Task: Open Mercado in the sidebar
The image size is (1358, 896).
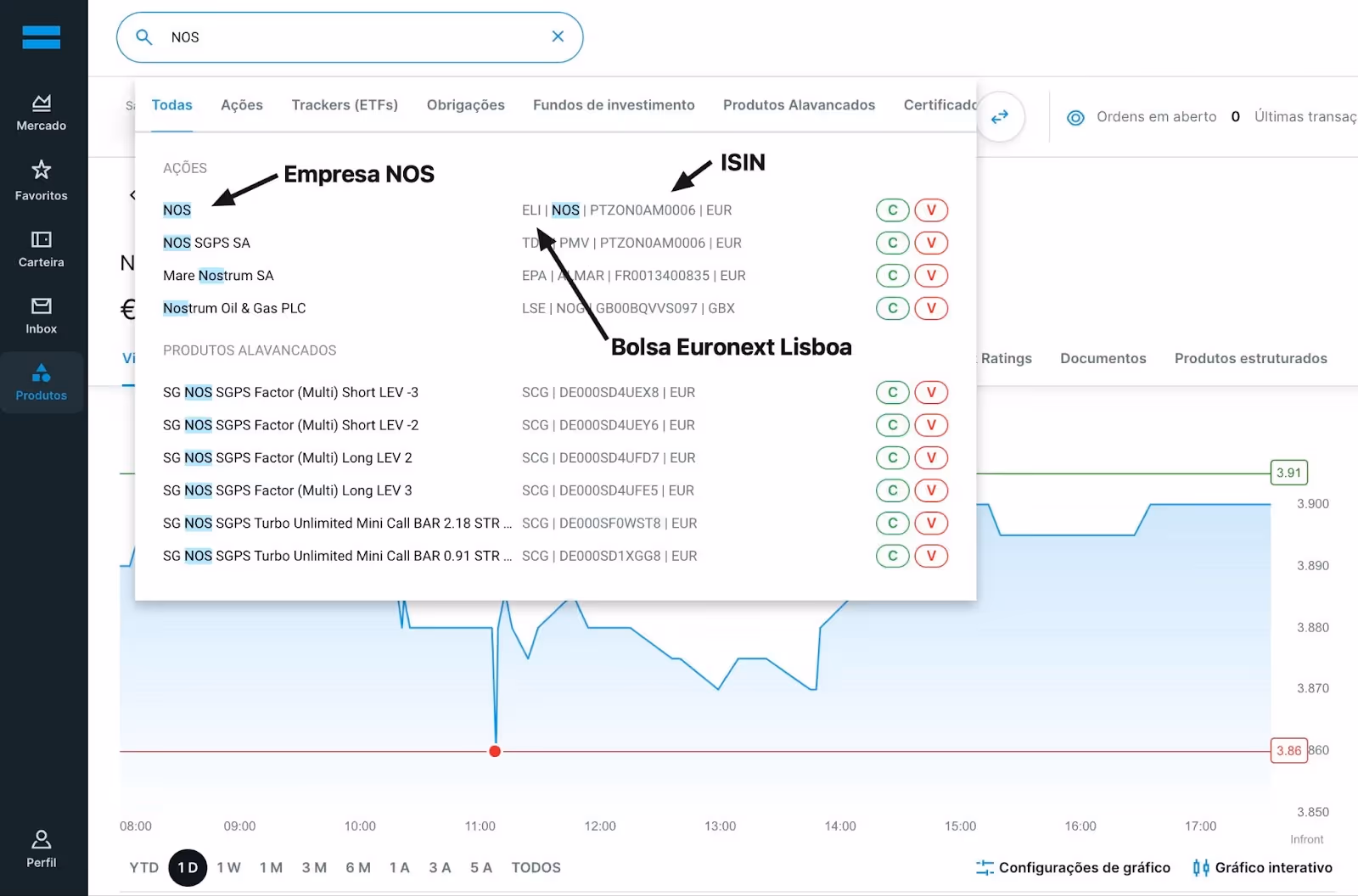Action: pyautogui.click(x=41, y=113)
